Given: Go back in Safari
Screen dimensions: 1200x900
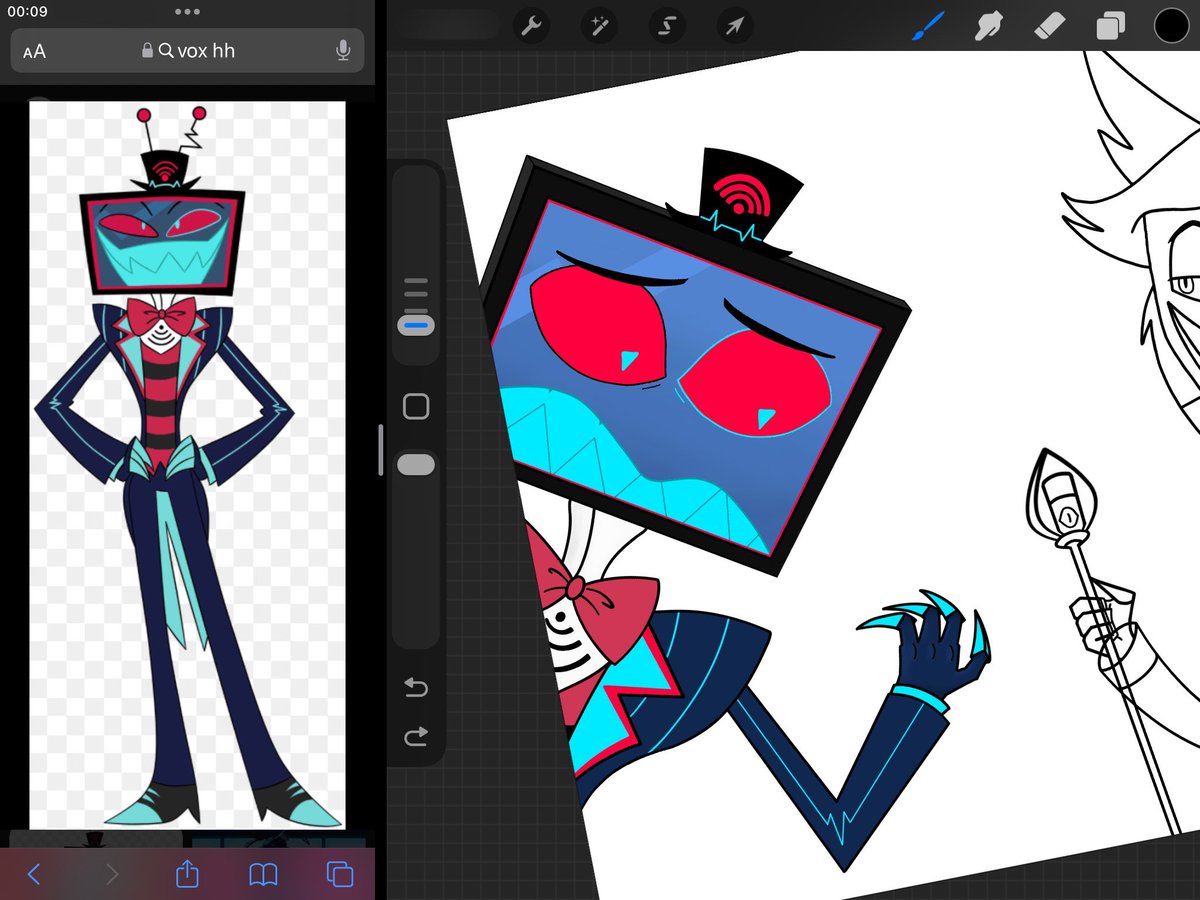Looking at the screenshot, I should coord(34,875).
